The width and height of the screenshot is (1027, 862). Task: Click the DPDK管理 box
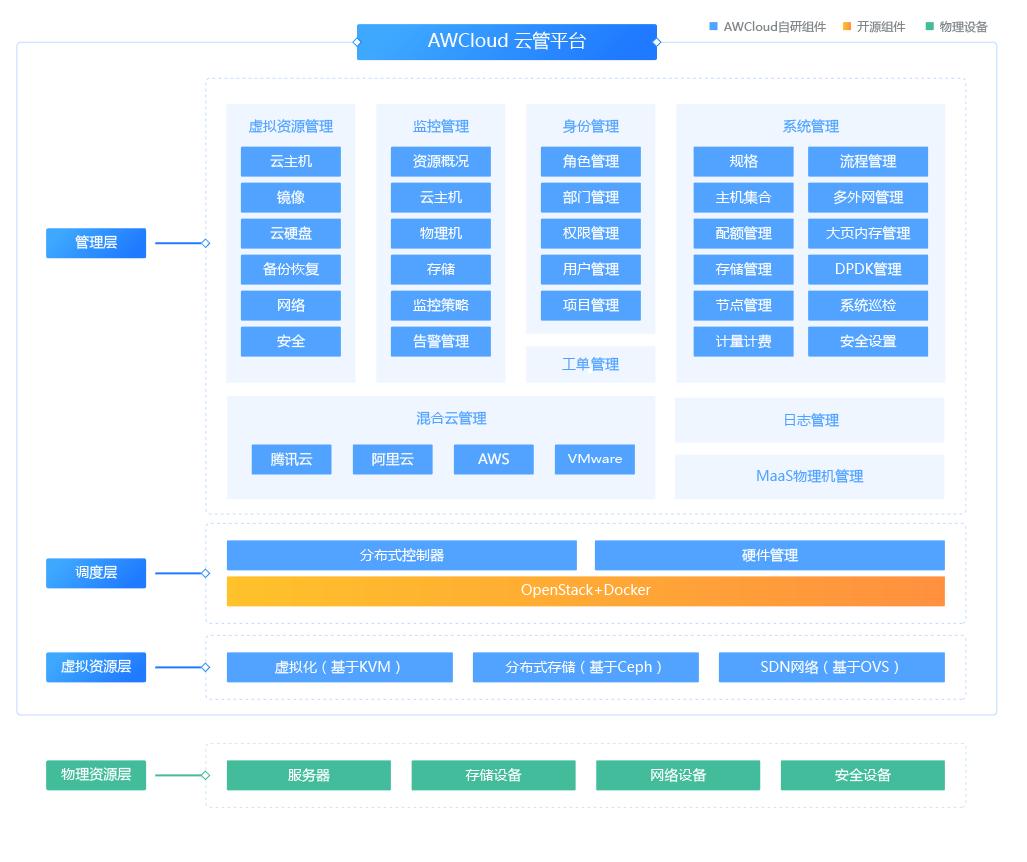pos(867,269)
